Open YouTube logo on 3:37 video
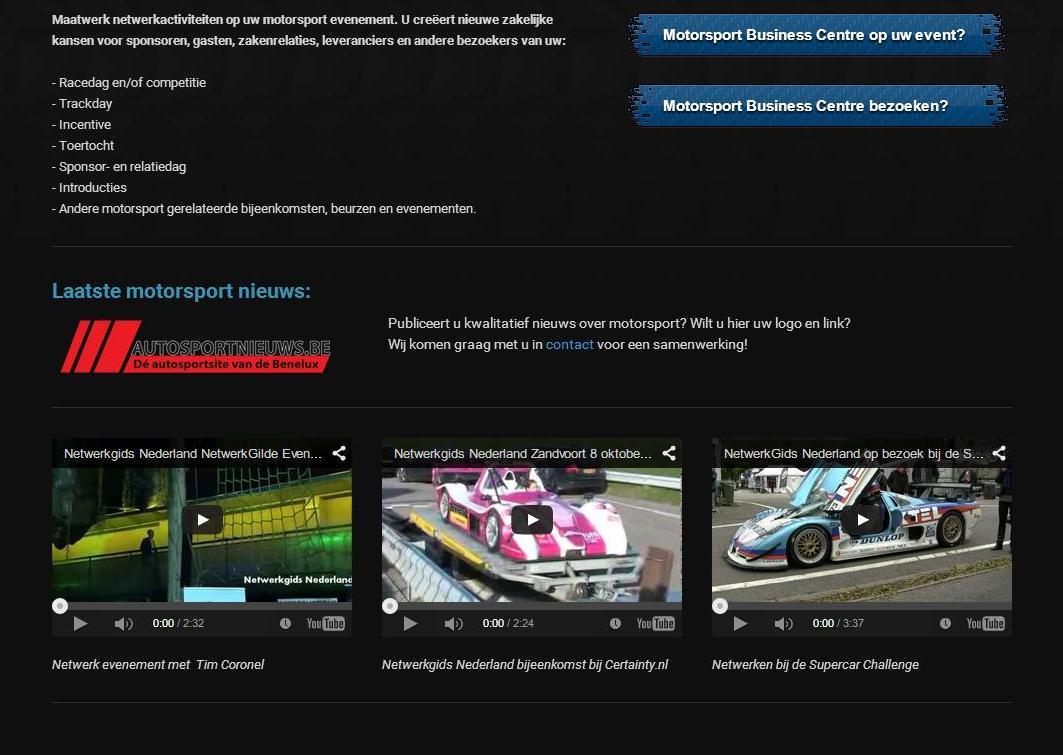This screenshot has height=755, width=1063. [986, 624]
